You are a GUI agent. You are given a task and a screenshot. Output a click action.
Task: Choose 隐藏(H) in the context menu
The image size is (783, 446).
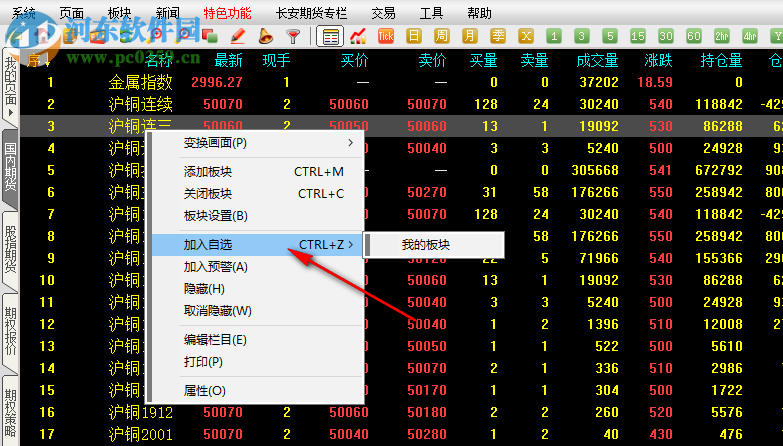pyautogui.click(x=257, y=289)
